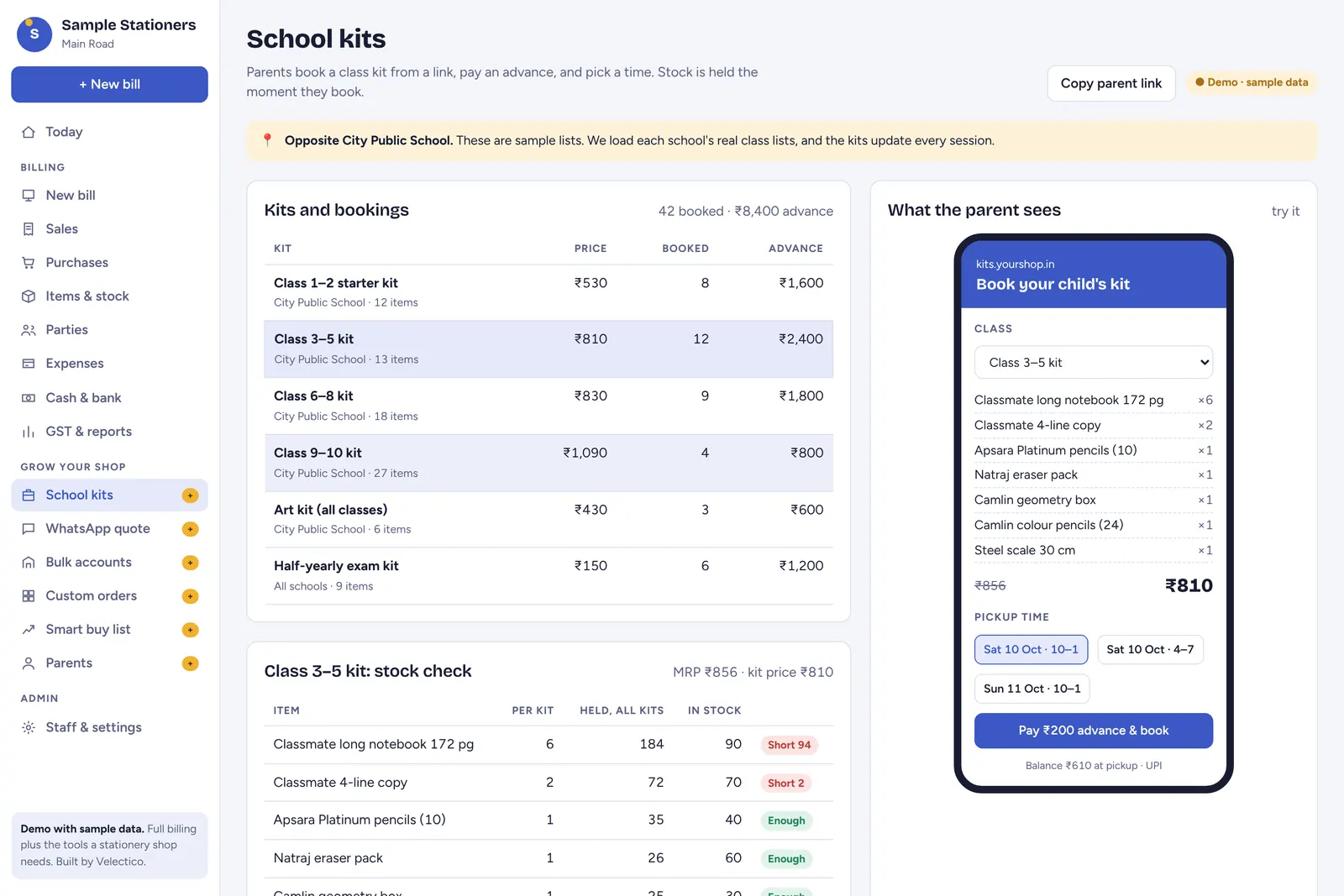Click the Expenses card icon
The height and width of the screenshot is (896, 1344).
(29, 364)
